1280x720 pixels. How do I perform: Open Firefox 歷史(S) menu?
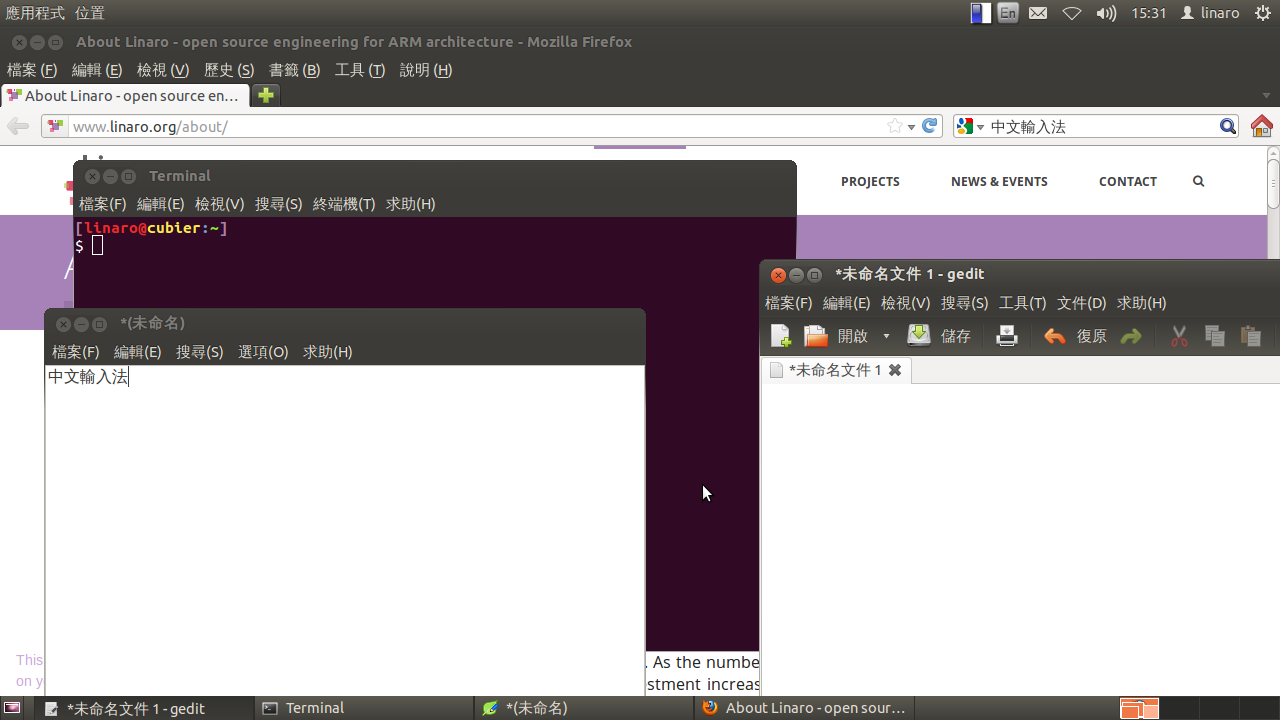(229, 70)
